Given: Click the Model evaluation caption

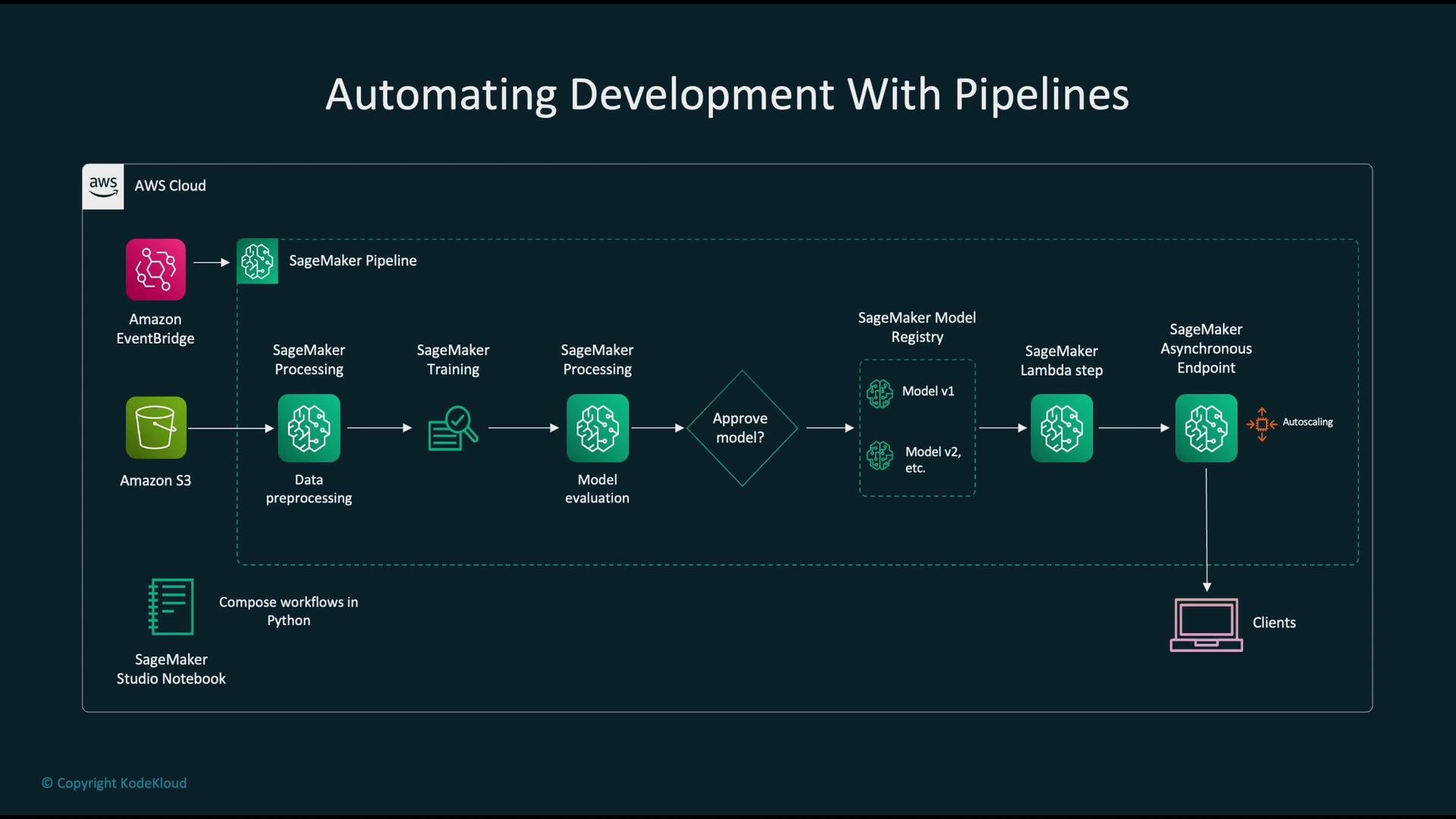Looking at the screenshot, I should (x=598, y=489).
